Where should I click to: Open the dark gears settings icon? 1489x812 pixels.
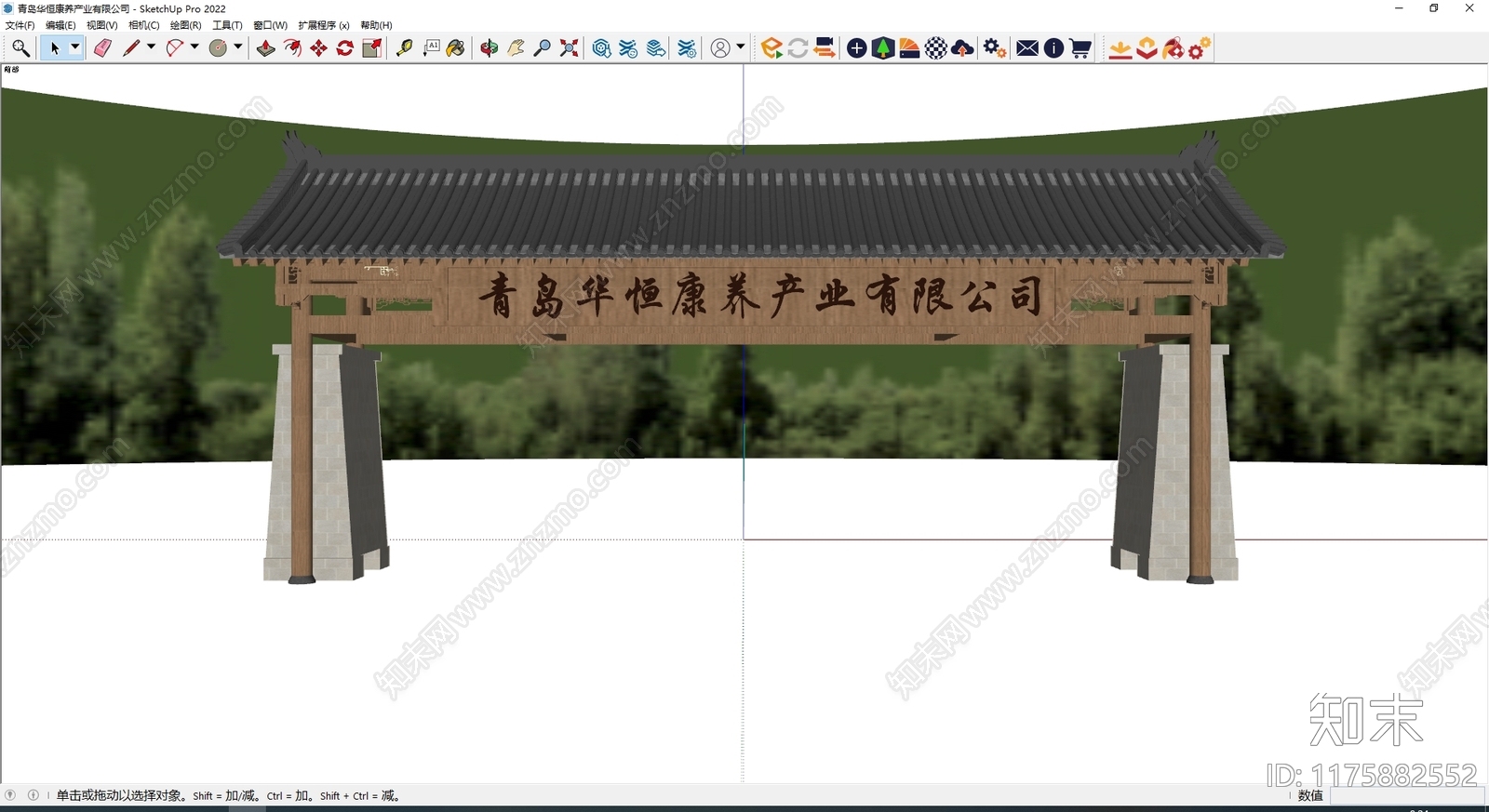pyautogui.click(x=995, y=48)
